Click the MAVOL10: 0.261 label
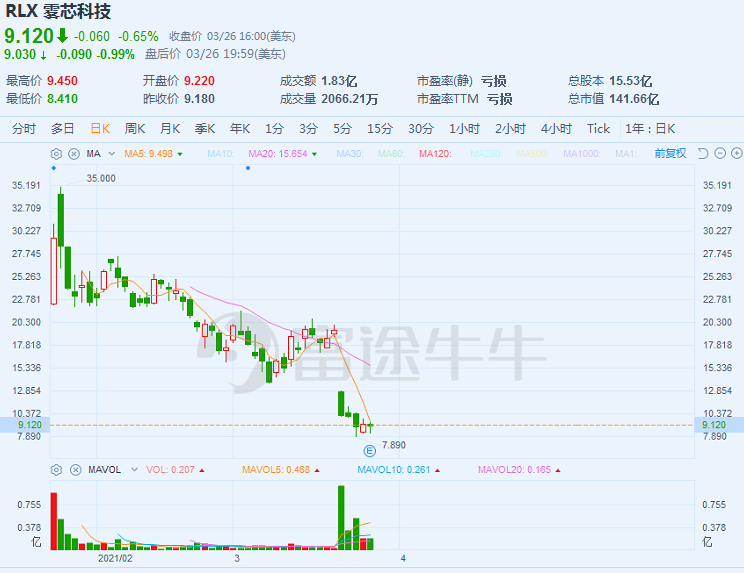The image size is (744, 573). tap(394, 470)
